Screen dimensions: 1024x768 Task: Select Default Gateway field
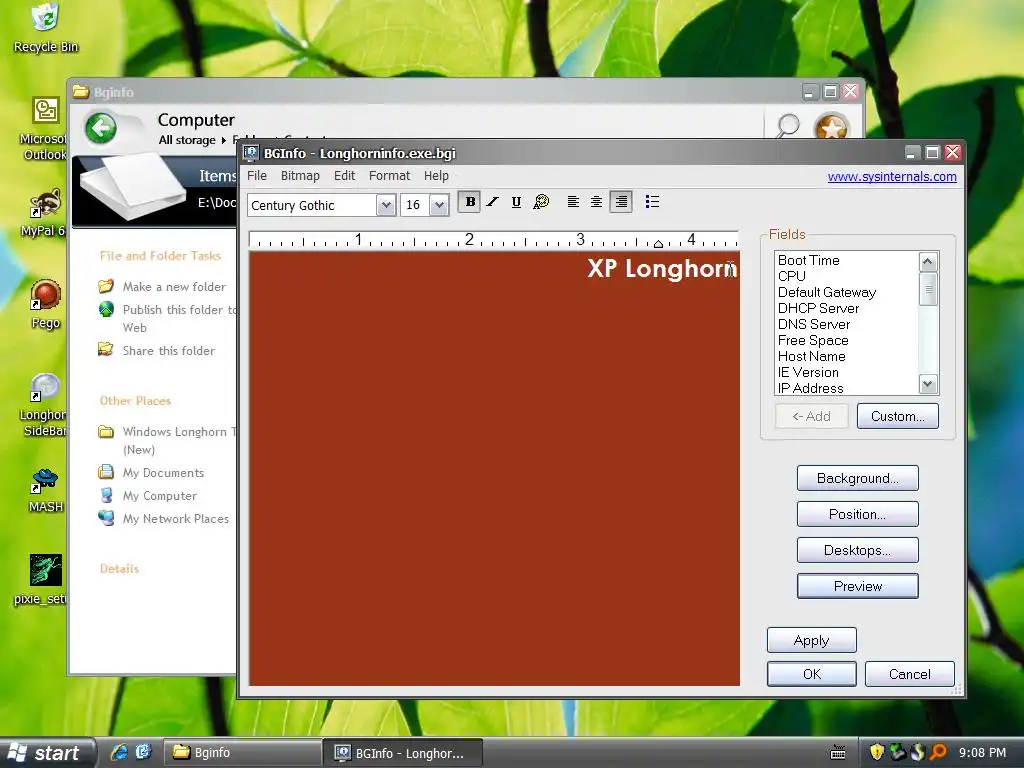coord(827,292)
